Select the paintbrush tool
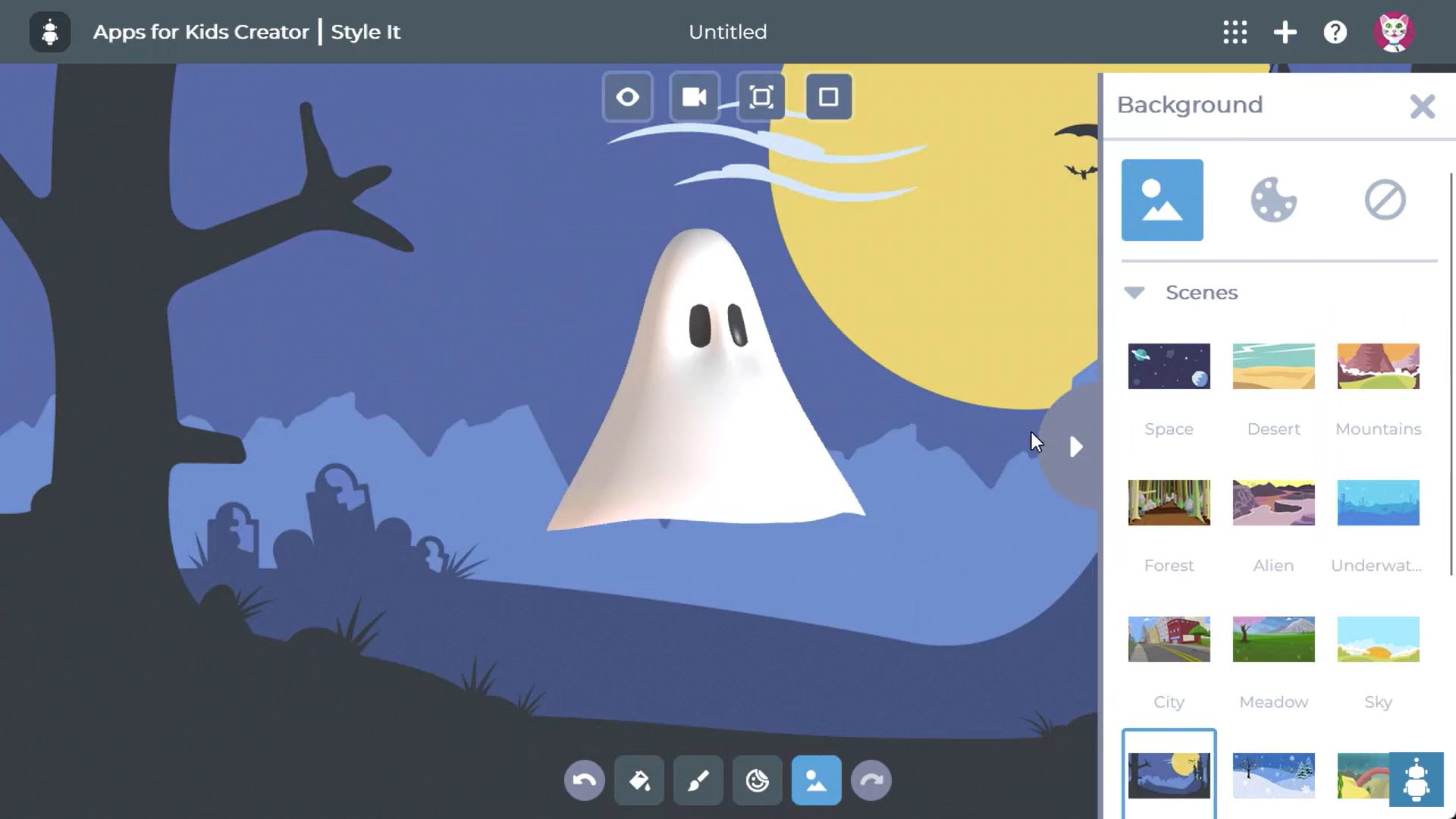 point(698,780)
